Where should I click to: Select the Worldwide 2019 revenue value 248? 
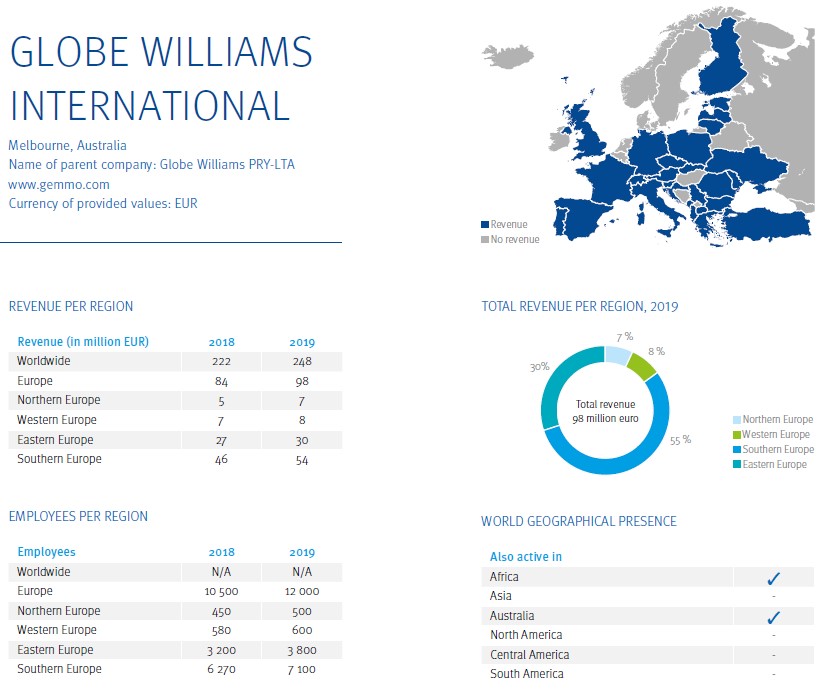(302, 361)
